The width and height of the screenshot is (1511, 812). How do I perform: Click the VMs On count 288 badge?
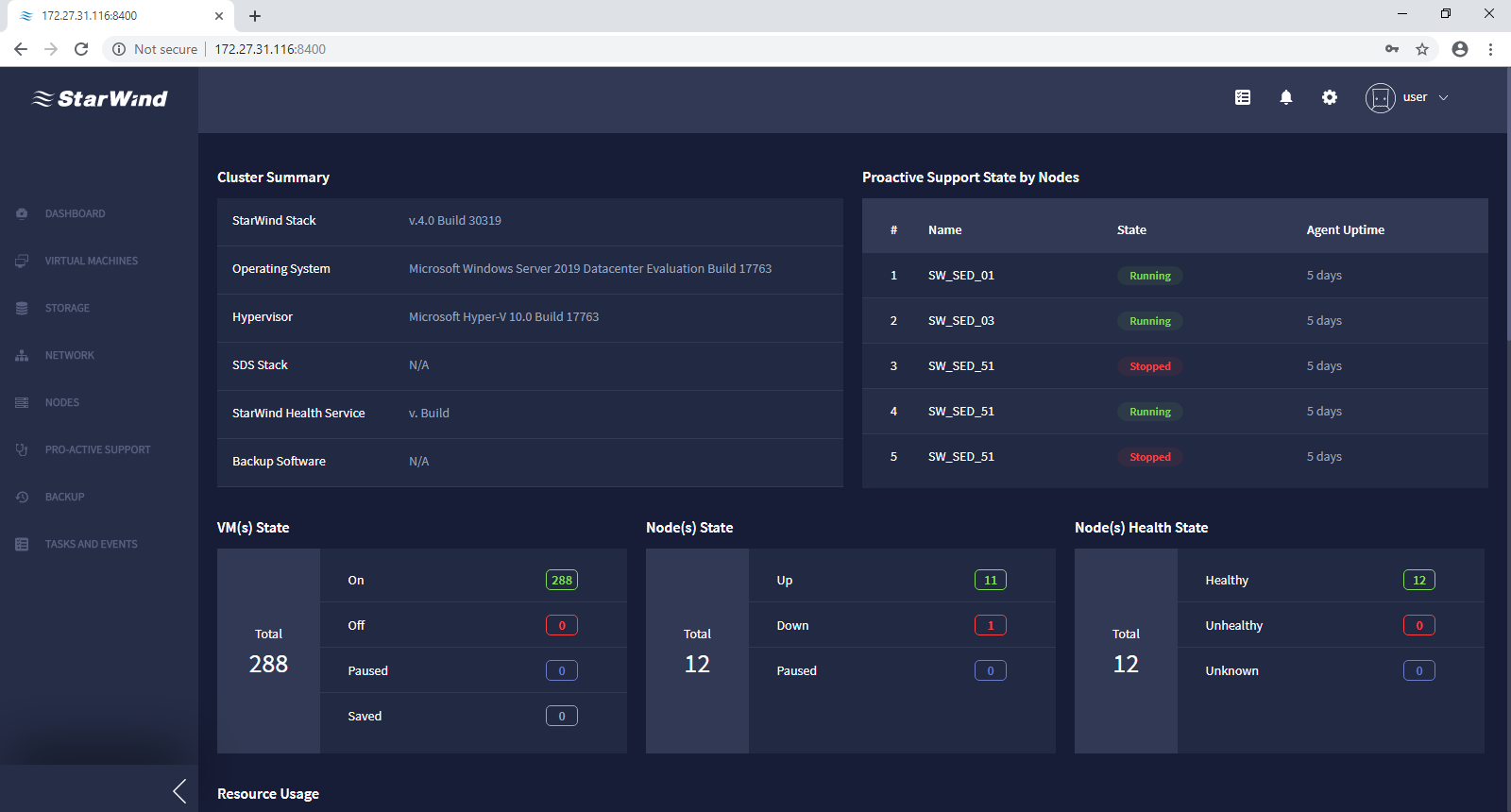click(x=562, y=580)
